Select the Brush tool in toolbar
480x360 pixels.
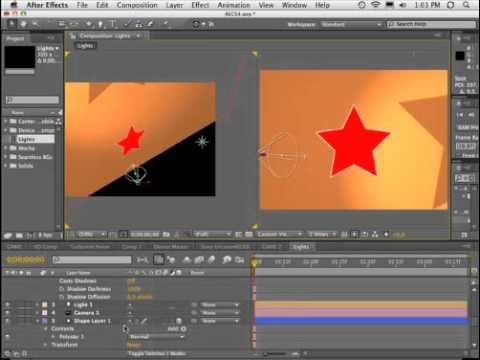click(127, 24)
